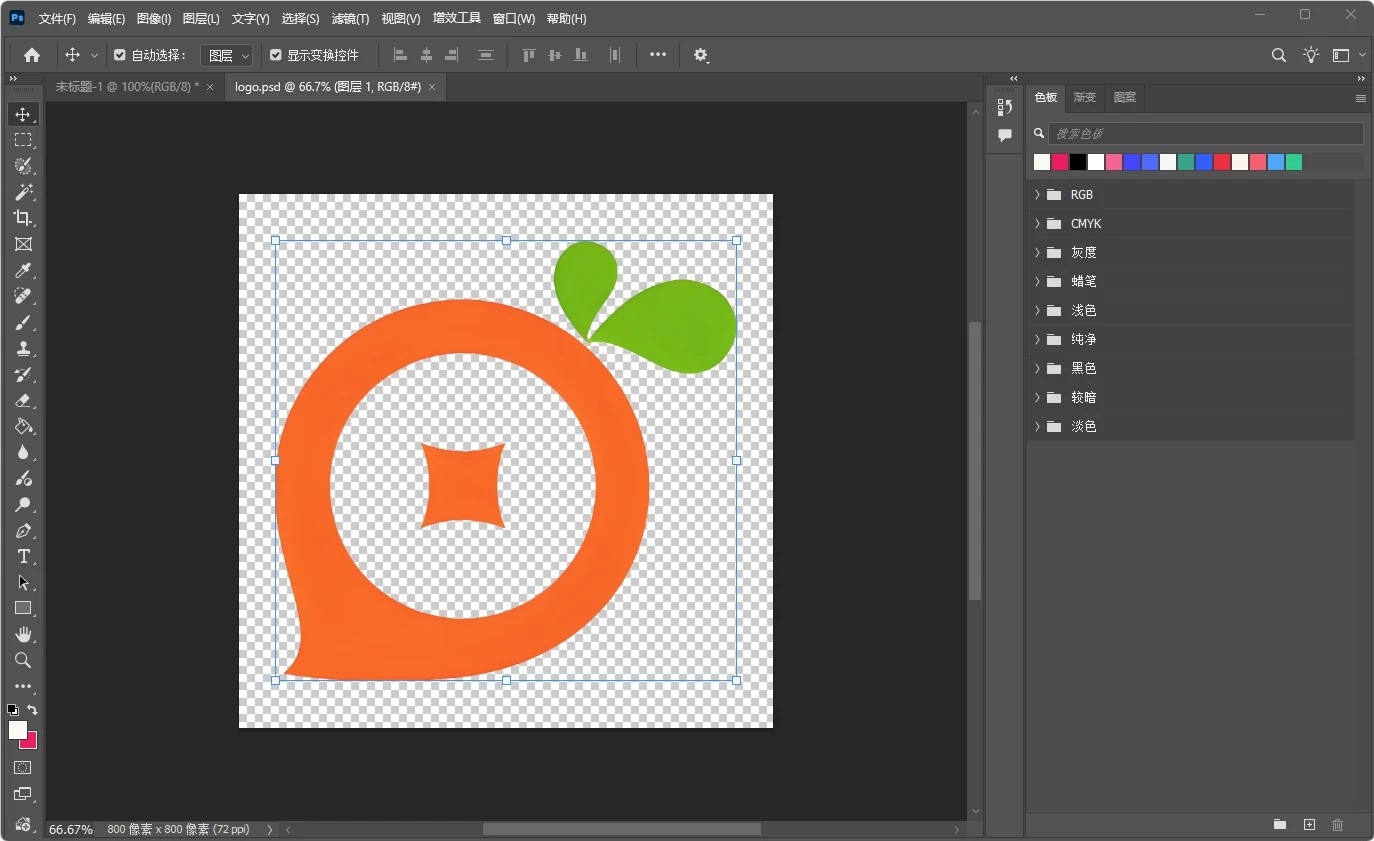This screenshot has width=1374, height=841.
Task: Select the Hand tool
Action: [23, 634]
